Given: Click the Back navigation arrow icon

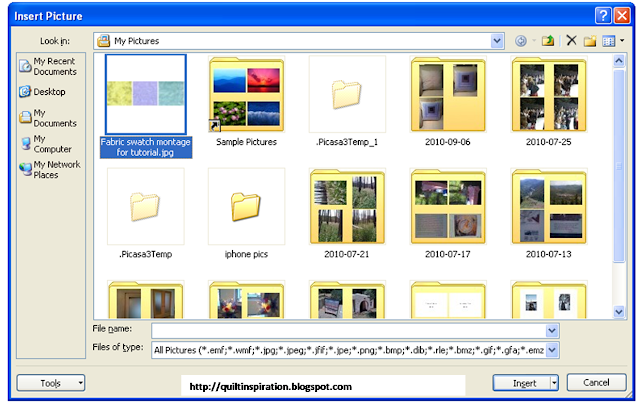Looking at the screenshot, I should [520, 41].
